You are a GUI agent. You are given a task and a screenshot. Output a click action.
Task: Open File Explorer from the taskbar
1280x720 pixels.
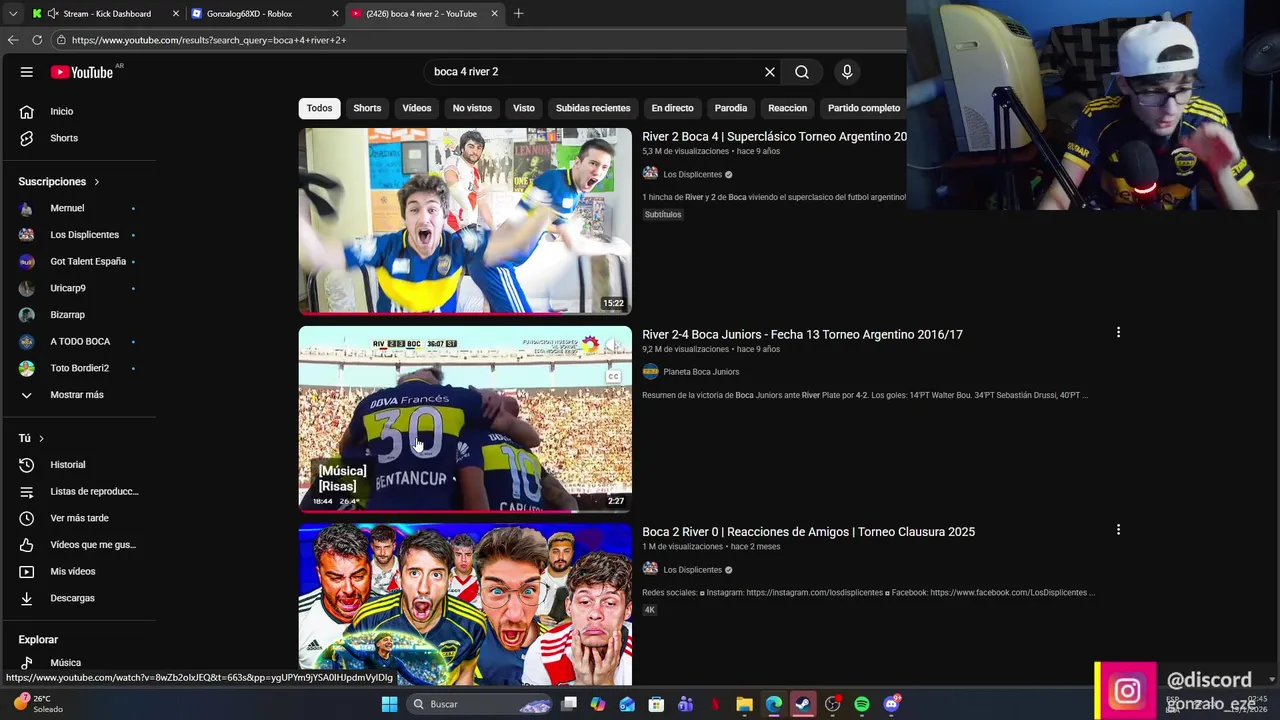point(744,704)
